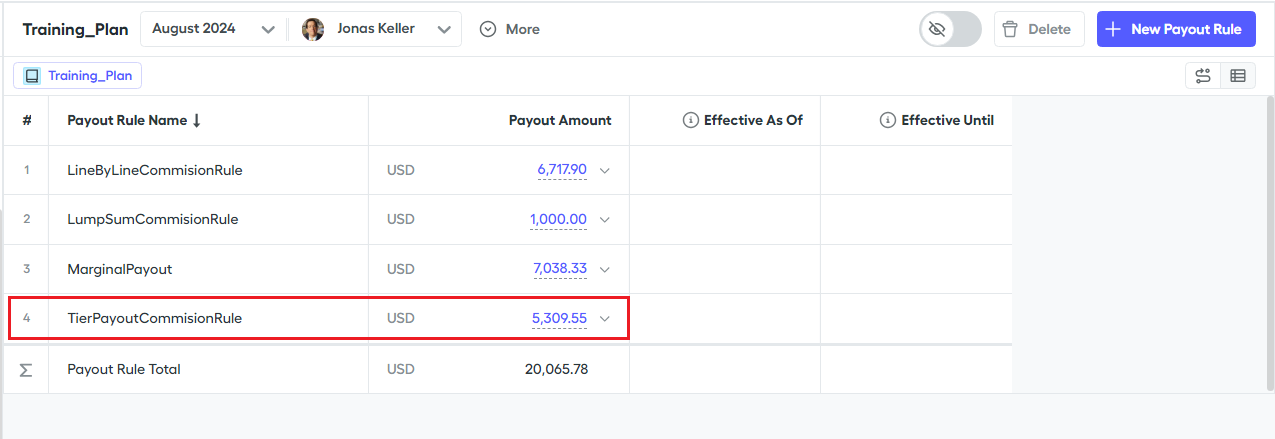The height and width of the screenshot is (439, 1275).
Task: Click Jonas Keller's avatar picture
Action: click(313, 29)
